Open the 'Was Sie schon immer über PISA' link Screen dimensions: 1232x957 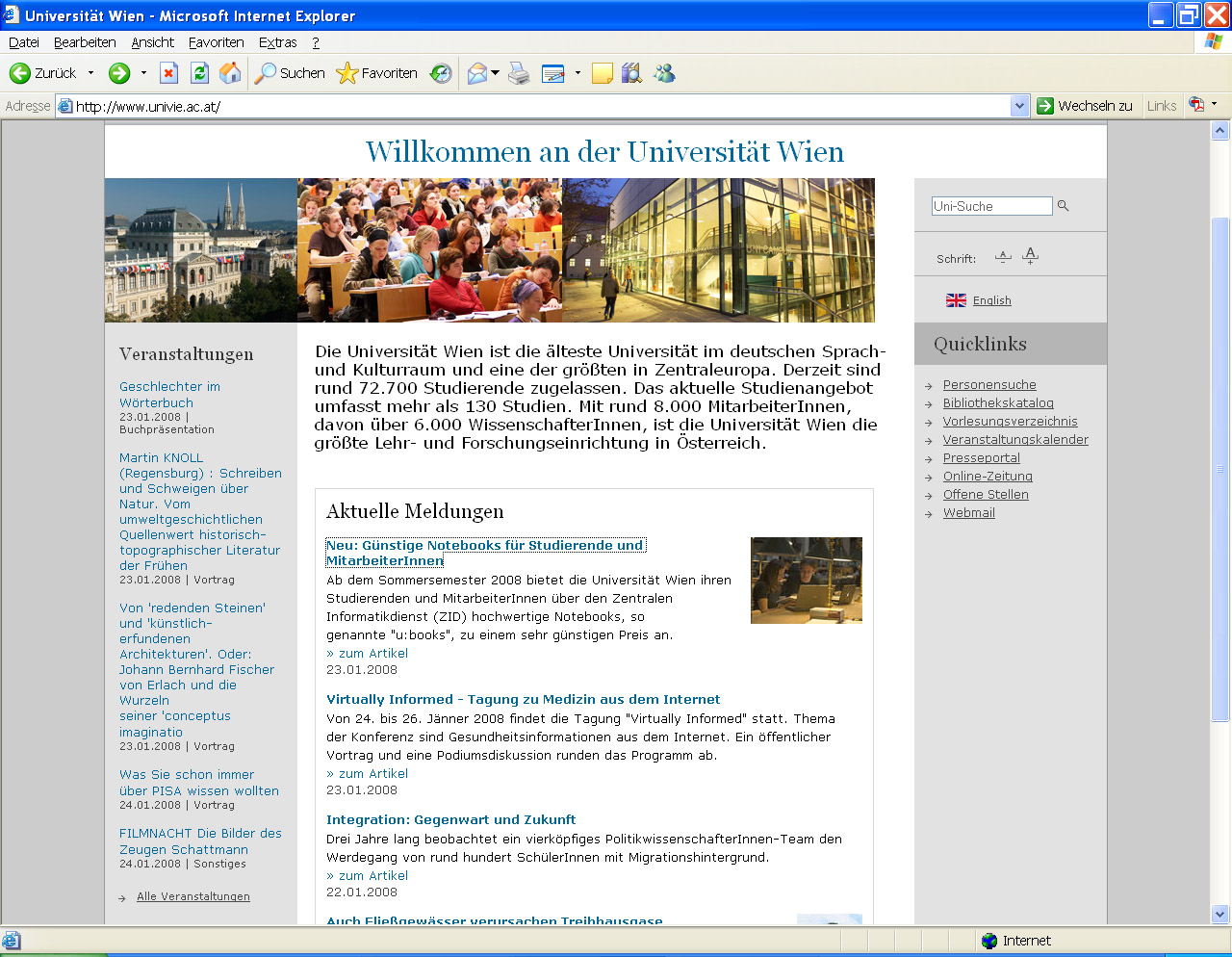coord(199,783)
